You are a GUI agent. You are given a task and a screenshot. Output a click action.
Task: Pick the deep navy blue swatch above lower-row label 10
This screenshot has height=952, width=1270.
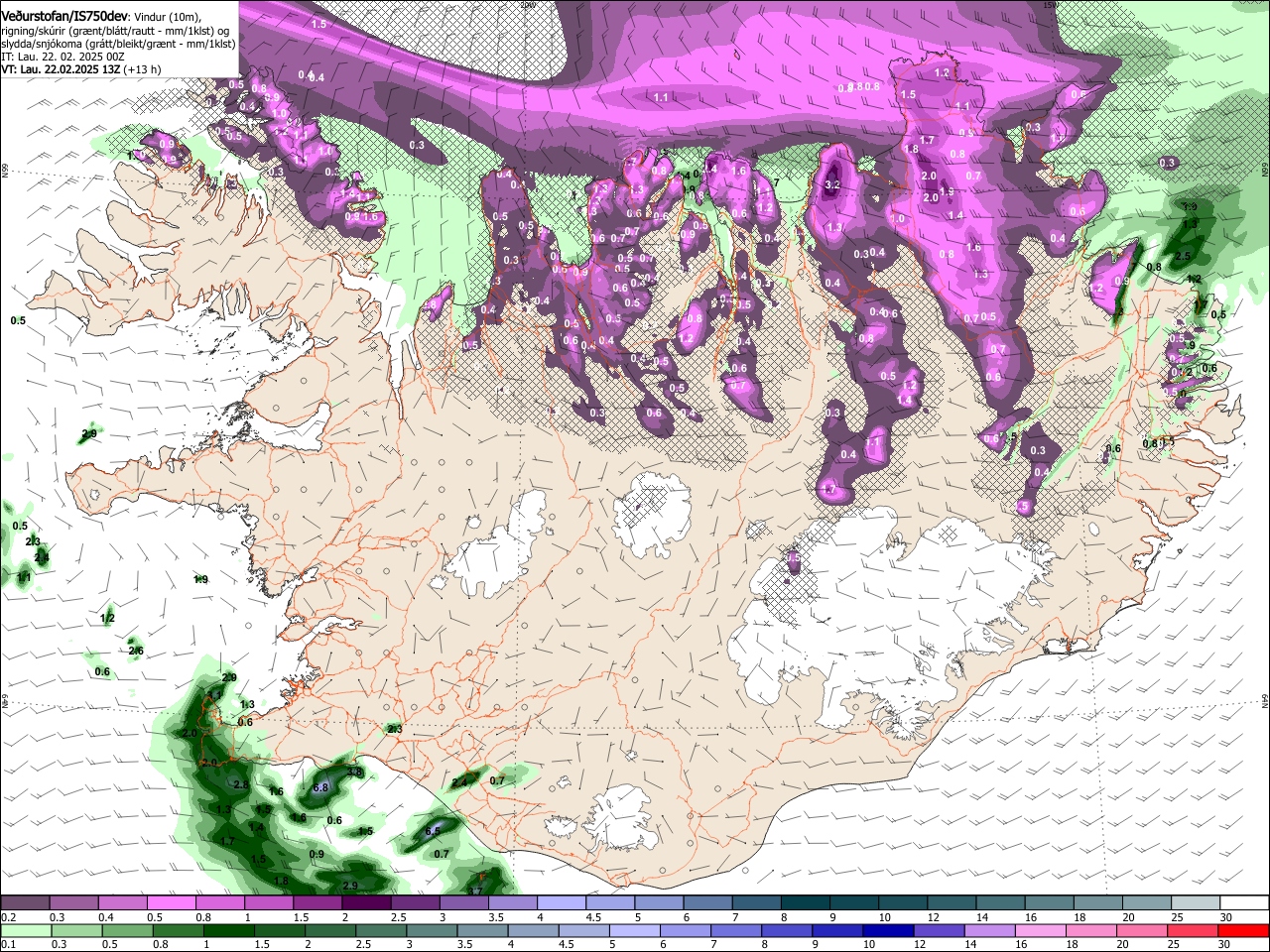tap(886, 930)
